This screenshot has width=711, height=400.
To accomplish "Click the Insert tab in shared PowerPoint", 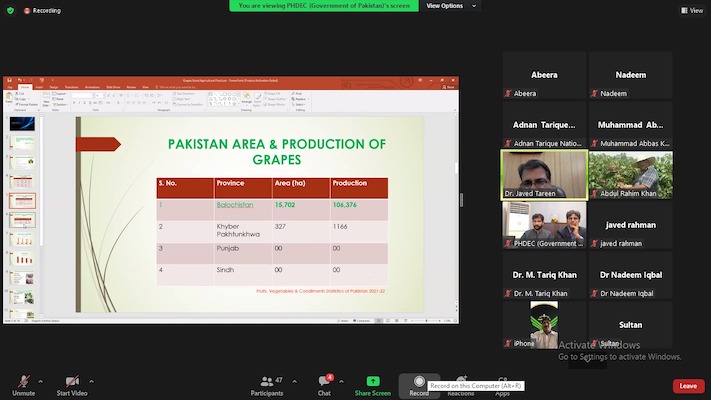I will click(38, 88).
